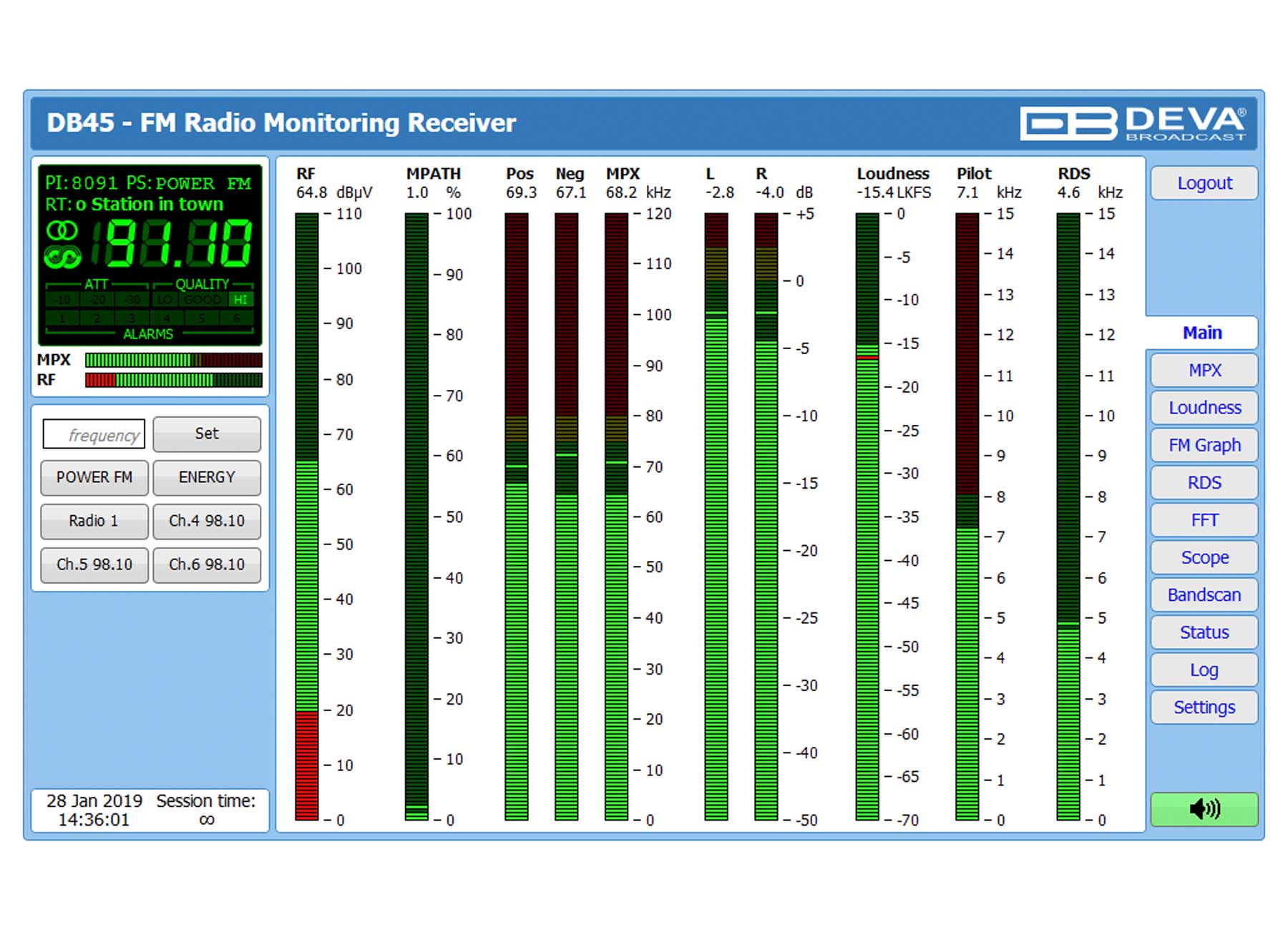This screenshot has width=1288, height=930.
Task: Select the Ch.5 98.10 preset
Action: pos(94,565)
